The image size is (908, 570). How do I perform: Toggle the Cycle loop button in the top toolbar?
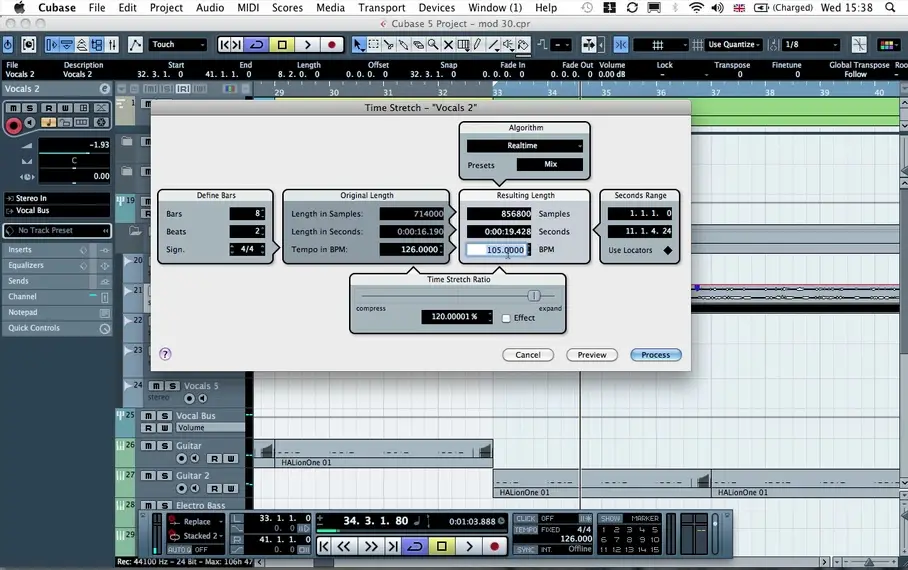tap(257, 45)
